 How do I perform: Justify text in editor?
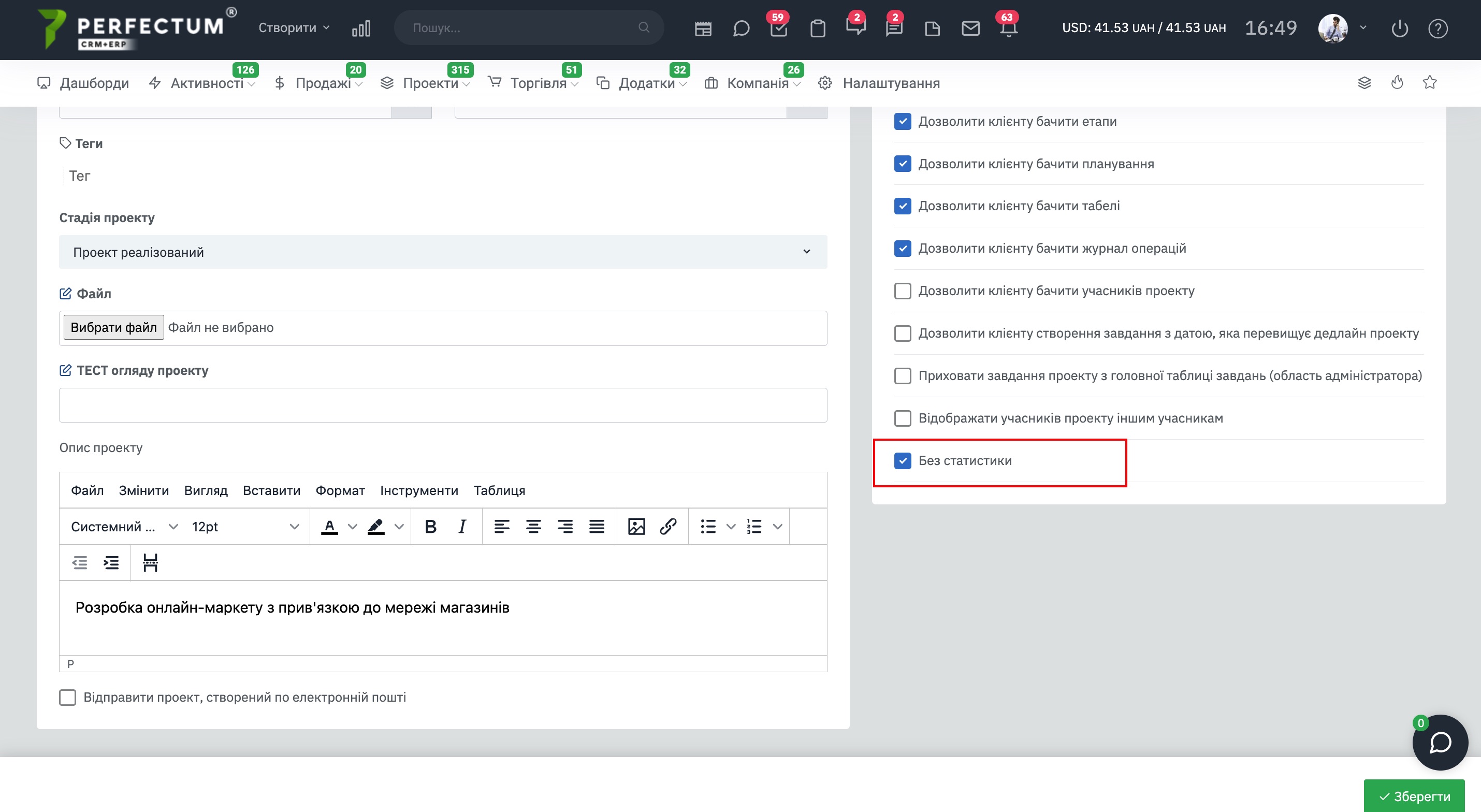(x=596, y=526)
